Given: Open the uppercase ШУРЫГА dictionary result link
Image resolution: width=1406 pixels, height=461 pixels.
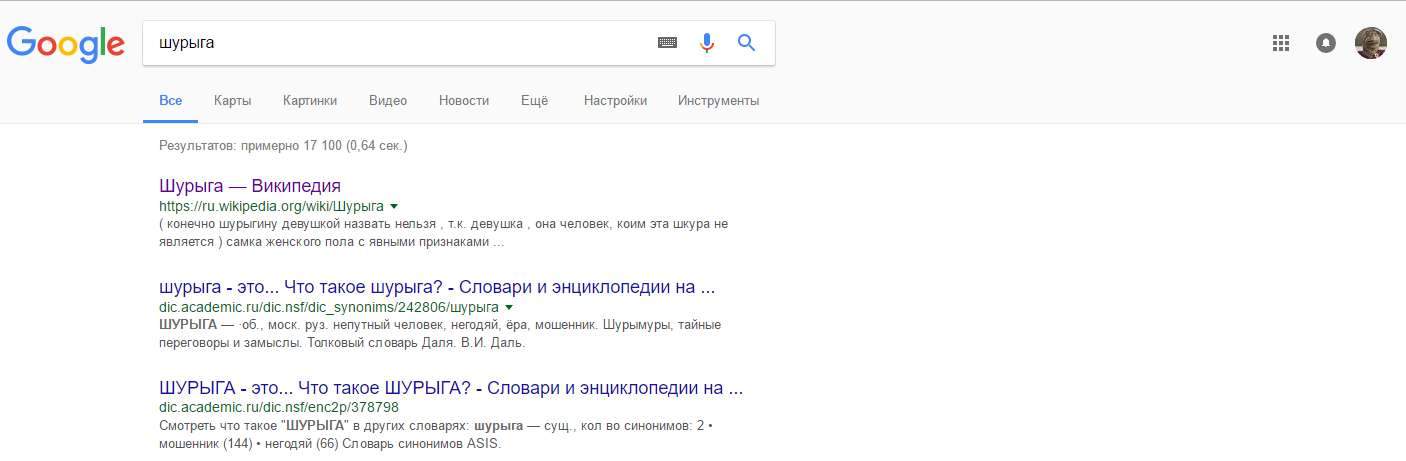Looking at the screenshot, I should pos(451,387).
